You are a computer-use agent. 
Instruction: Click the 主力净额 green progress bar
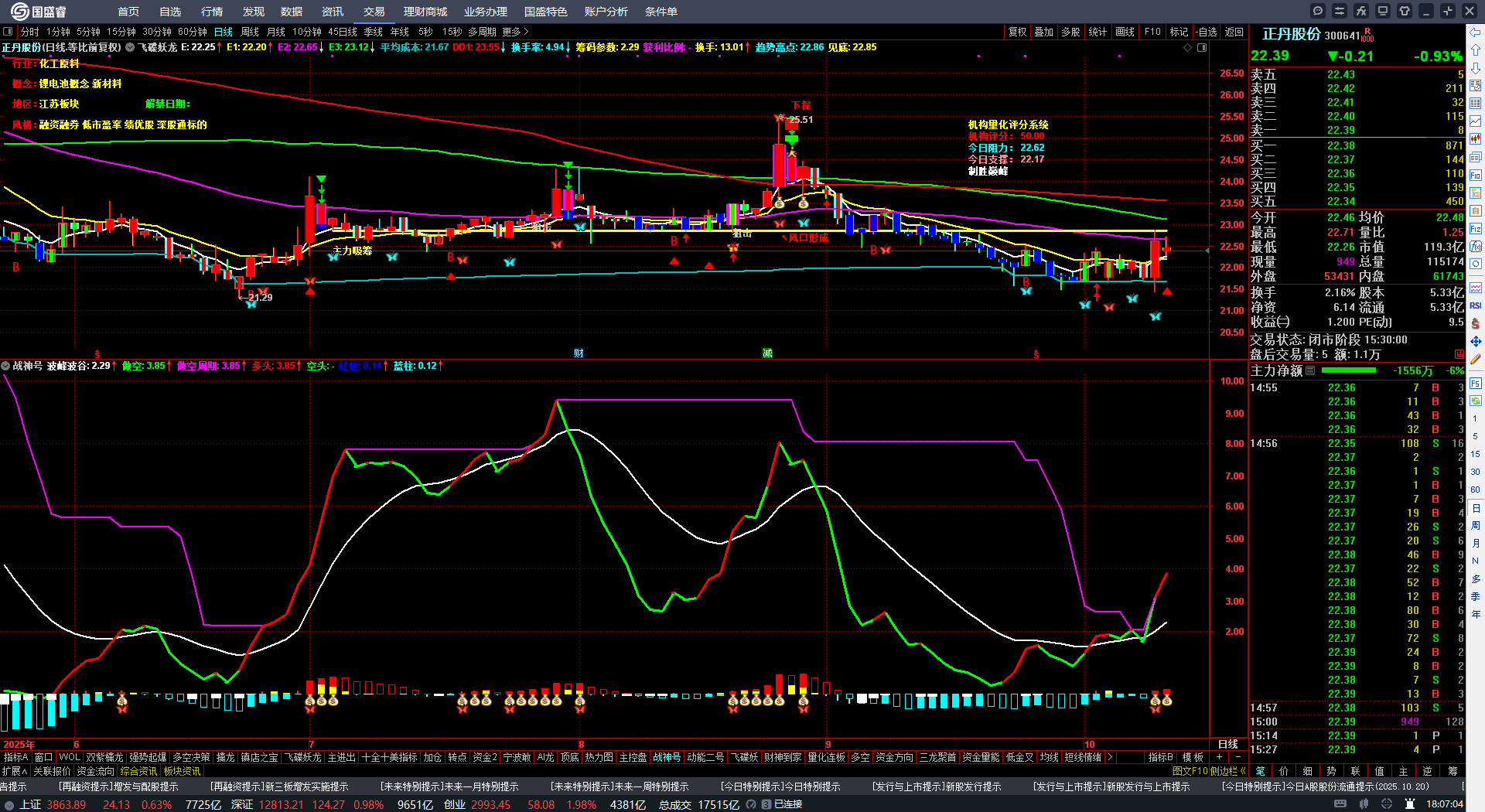pos(1349,370)
